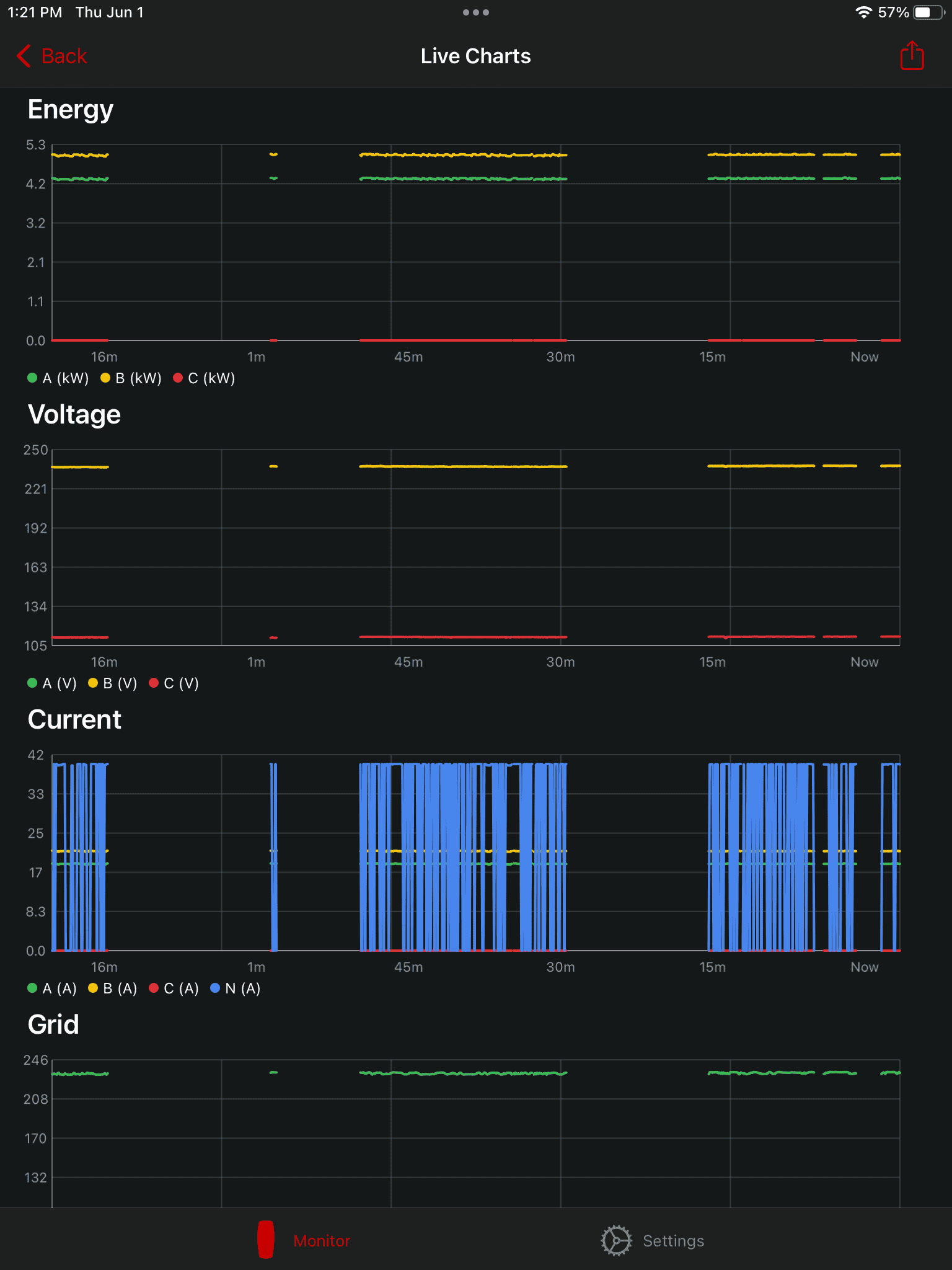This screenshot has width=952, height=1270.
Task: Switch to the Monitor tab
Action: pos(321,1240)
